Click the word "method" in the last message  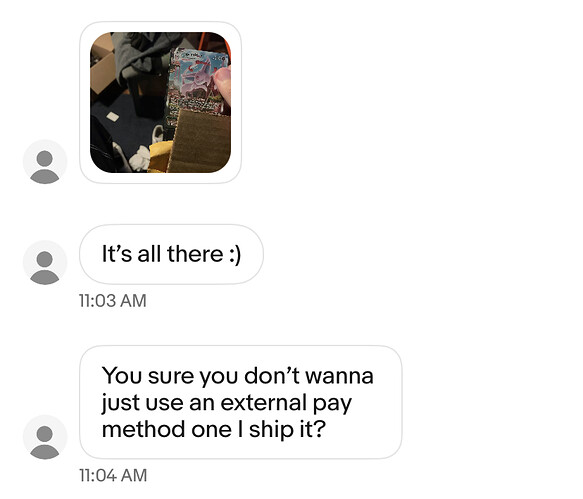(144, 429)
